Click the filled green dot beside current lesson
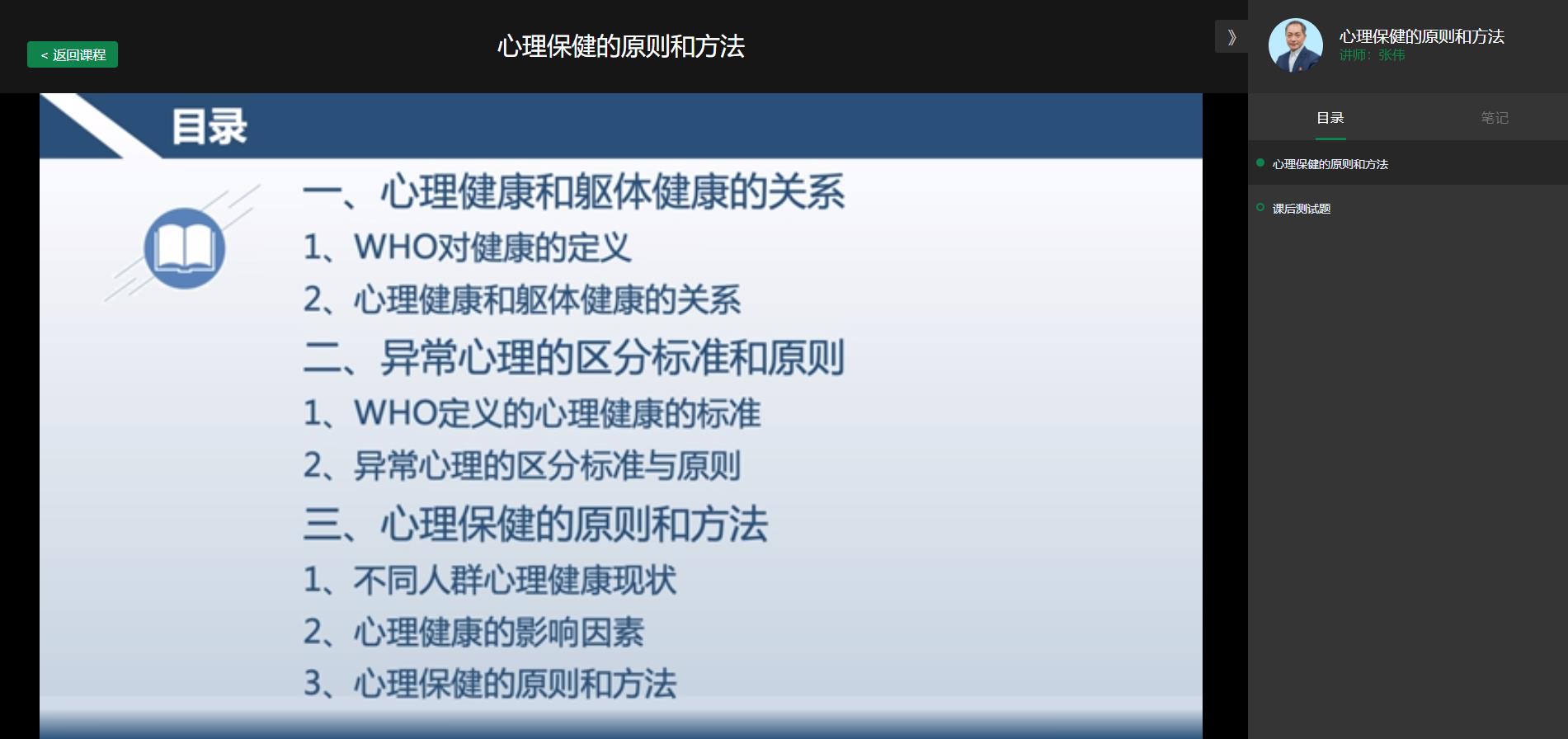The image size is (1568, 739). click(1260, 163)
